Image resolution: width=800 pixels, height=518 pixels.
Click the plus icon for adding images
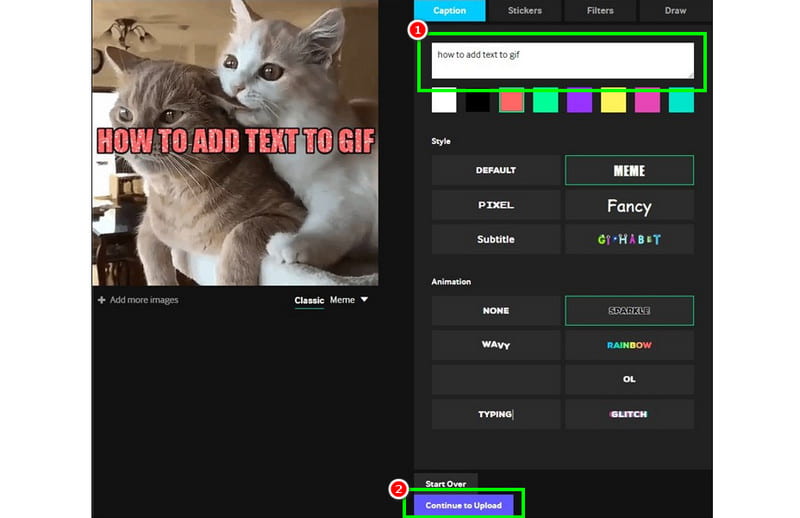(x=102, y=300)
